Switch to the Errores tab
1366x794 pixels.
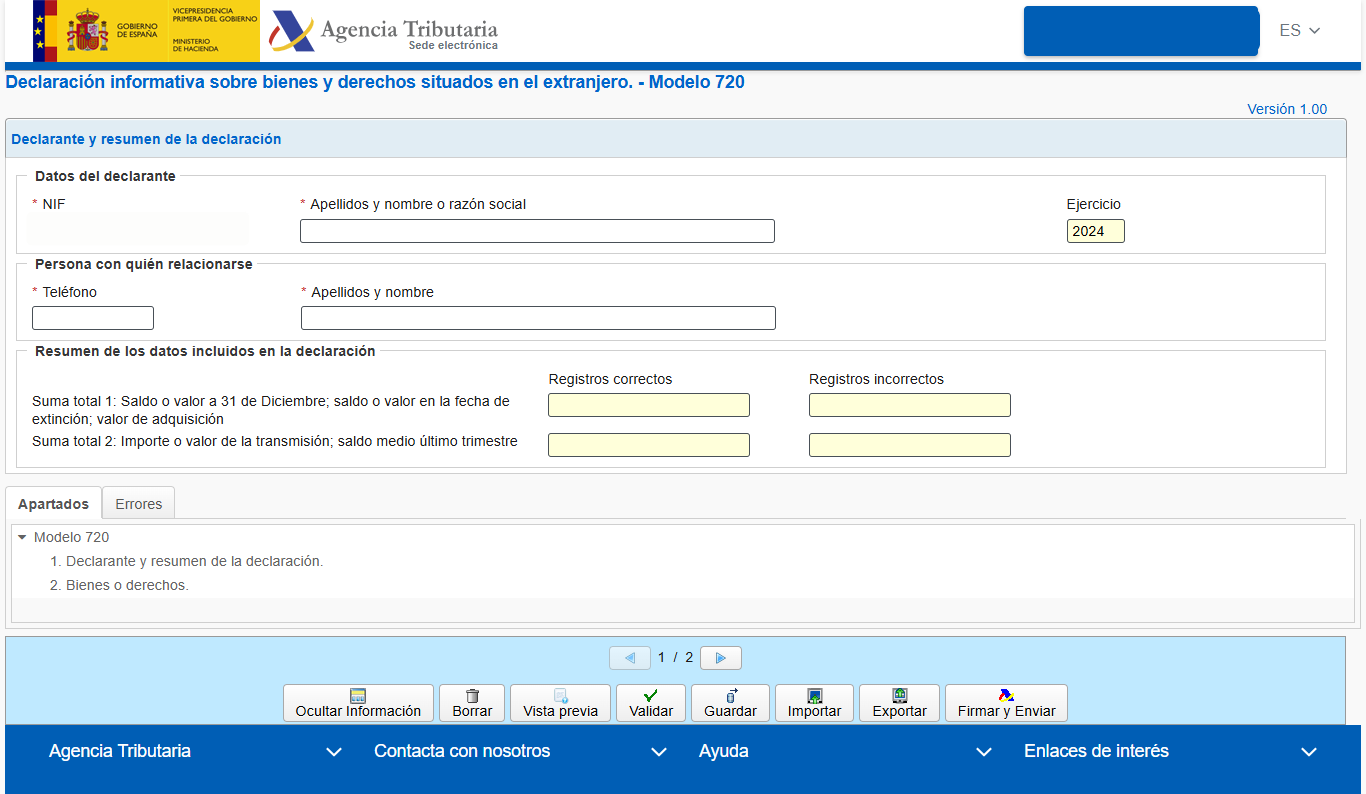138,504
